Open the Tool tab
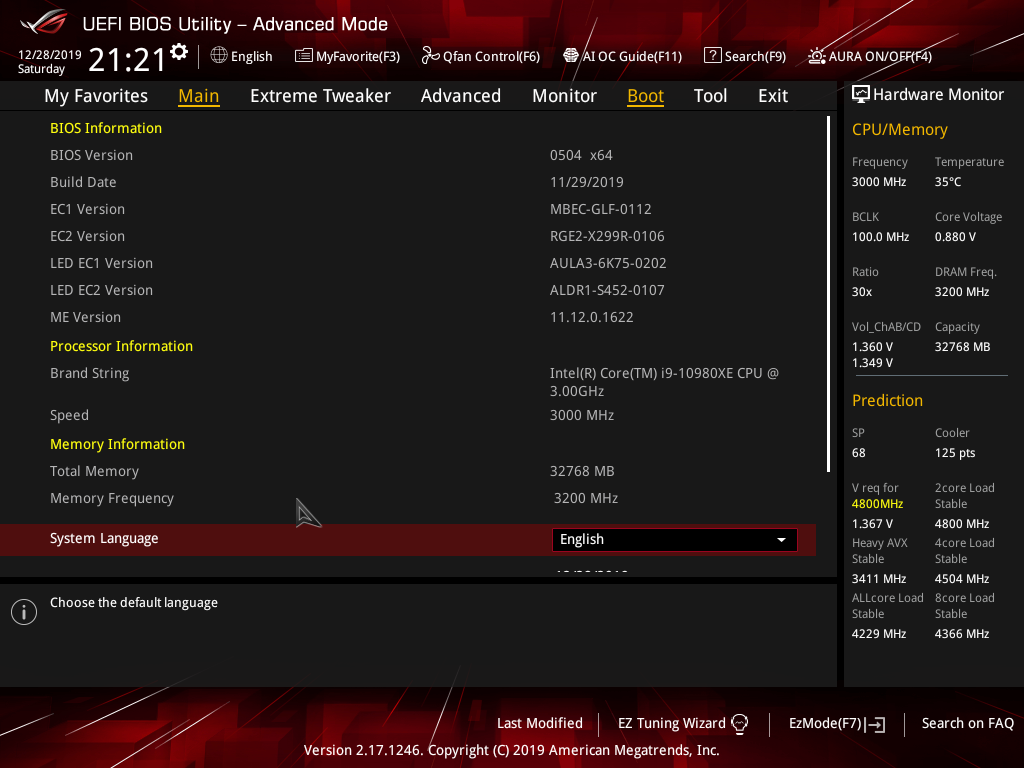Viewport: 1024px width, 768px height. point(710,96)
